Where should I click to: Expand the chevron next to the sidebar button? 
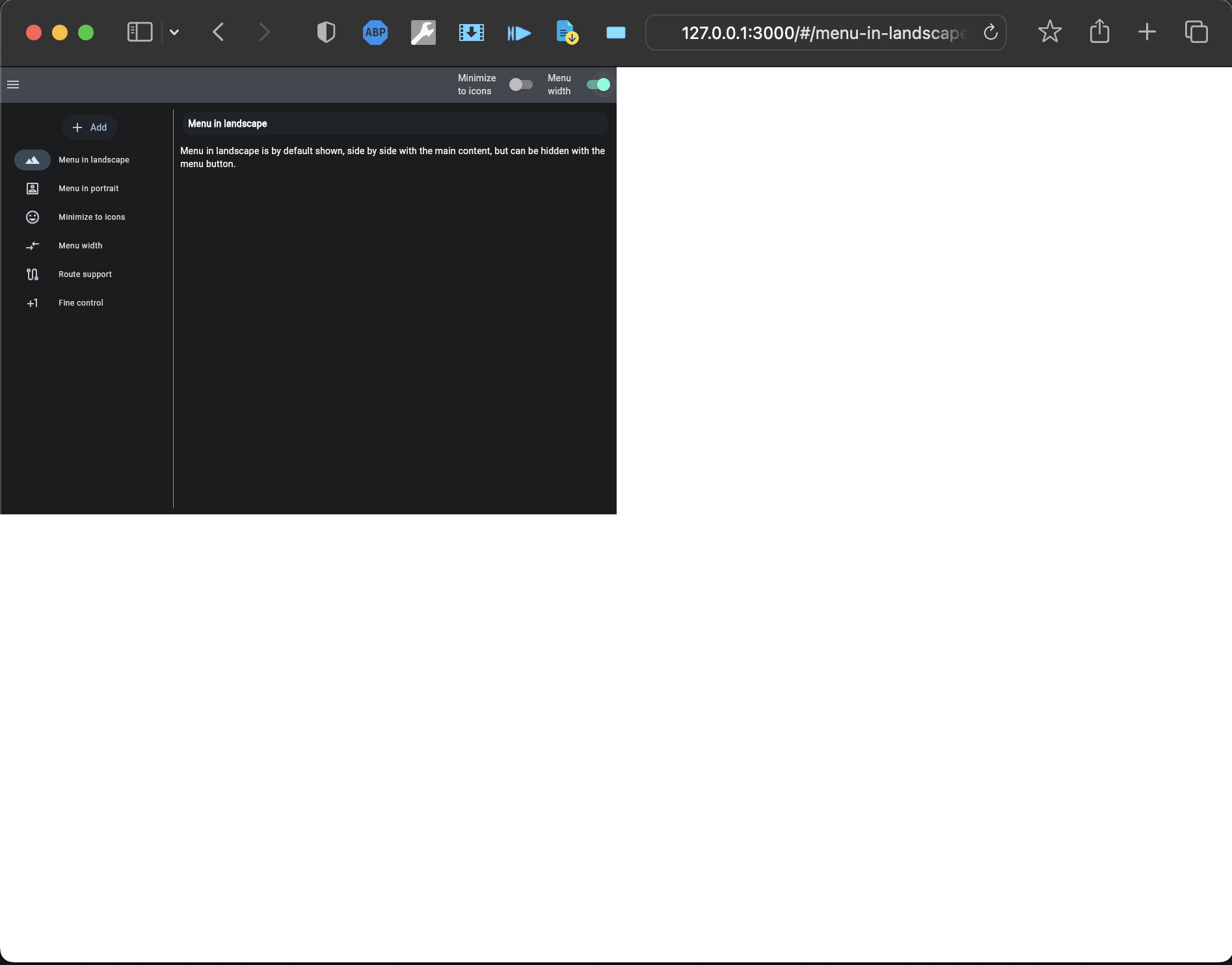pyautogui.click(x=174, y=32)
